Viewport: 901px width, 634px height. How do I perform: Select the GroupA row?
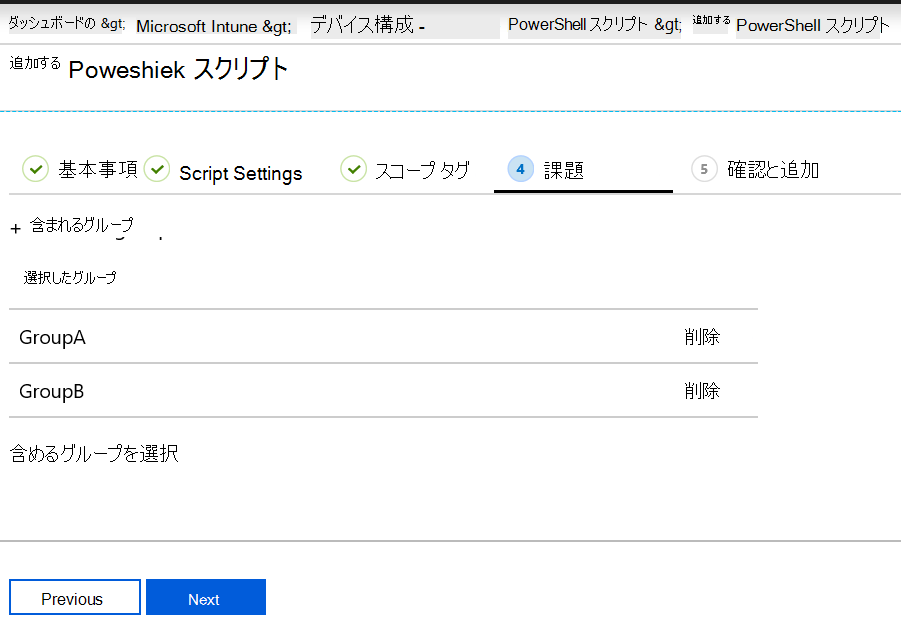click(x=383, y=336)
